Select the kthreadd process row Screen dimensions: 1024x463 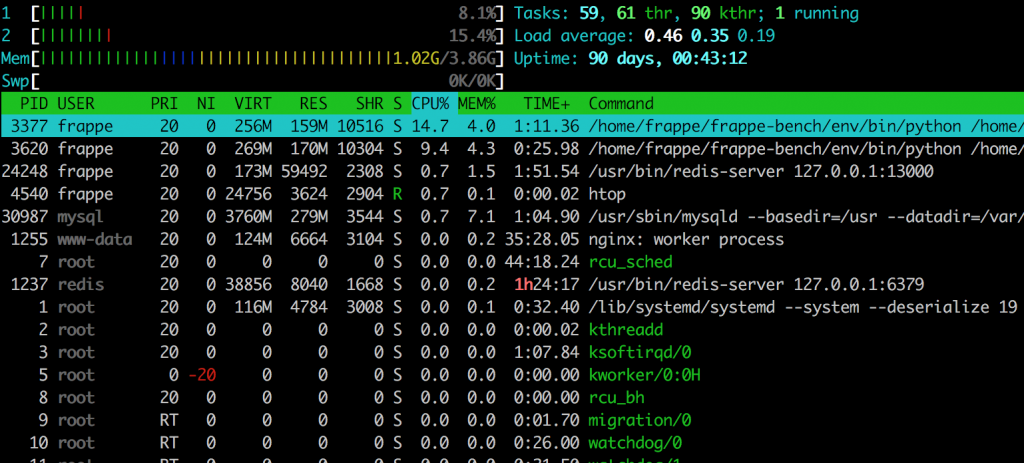[512, 330]
